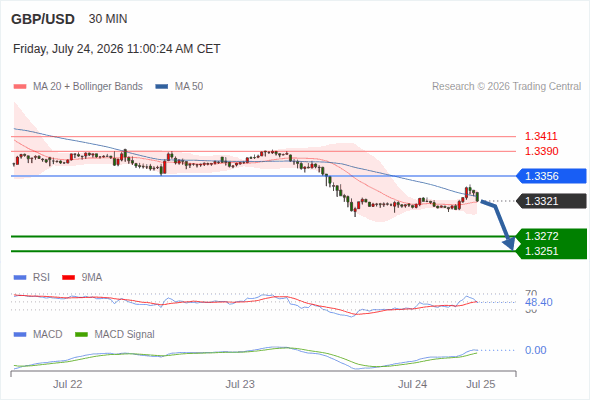
Task: Click the MA 20 + Bollinger Bands legend swatch
Action: pos(20,87)
